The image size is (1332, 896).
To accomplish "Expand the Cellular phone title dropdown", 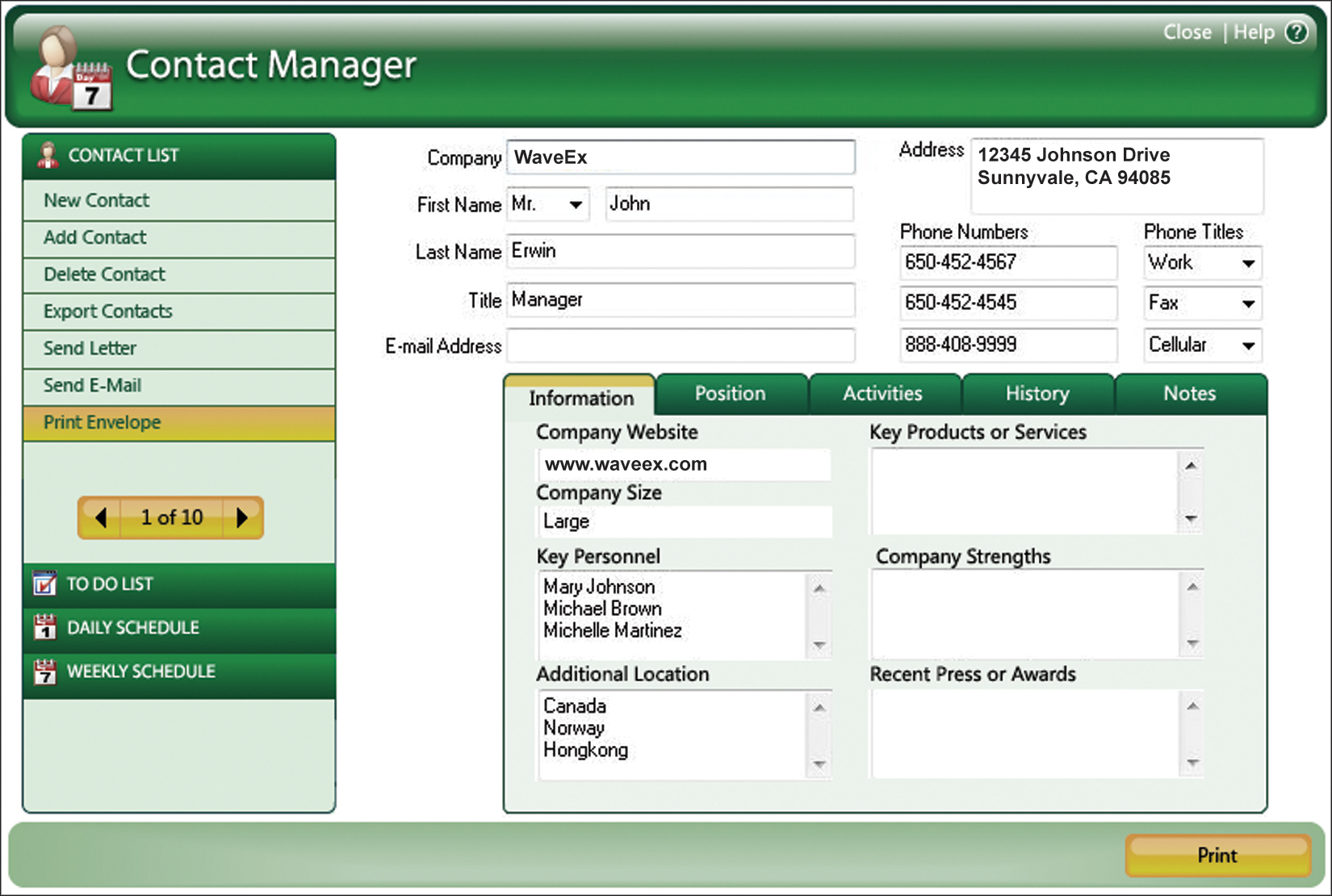I will click(x=1247, y=346).
